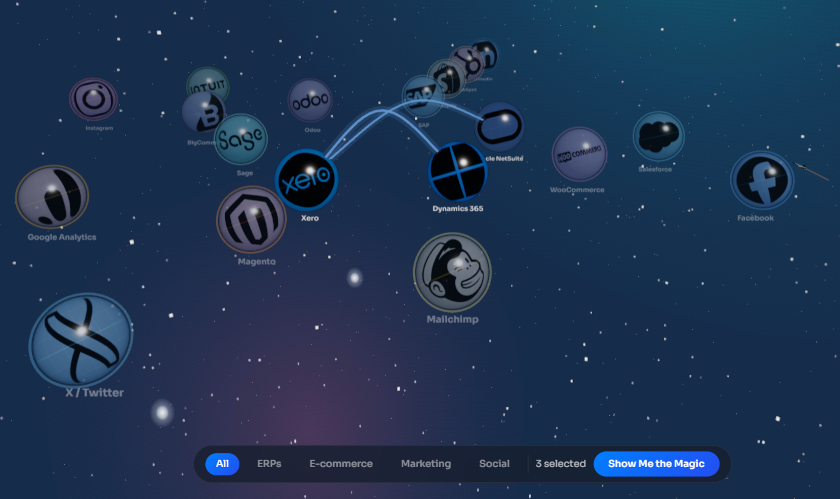Click the "Mailchimp" label text
The width and height of the screenshot is (840, 499).
pos(453,319)
